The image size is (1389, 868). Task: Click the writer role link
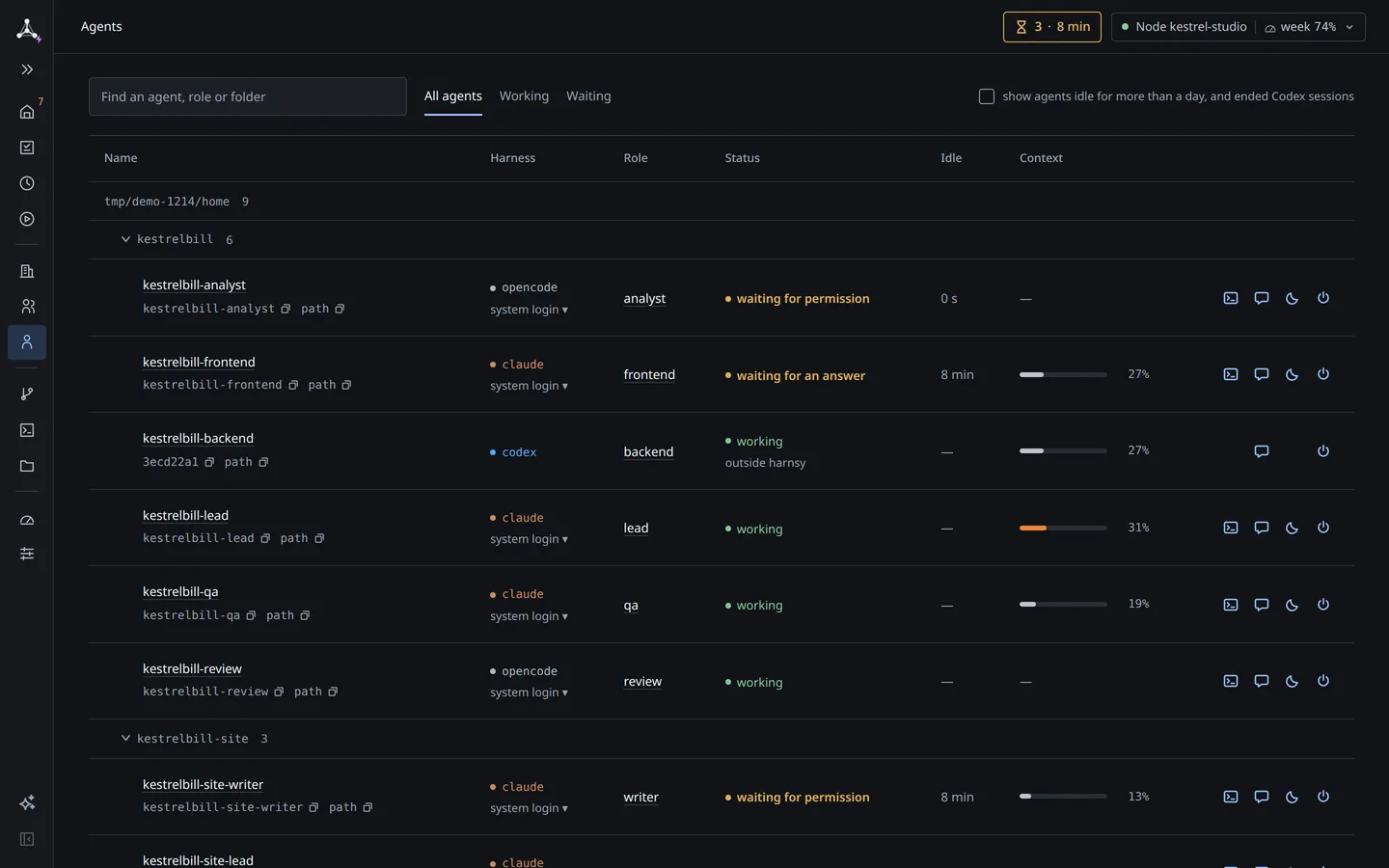click(640, 797)
